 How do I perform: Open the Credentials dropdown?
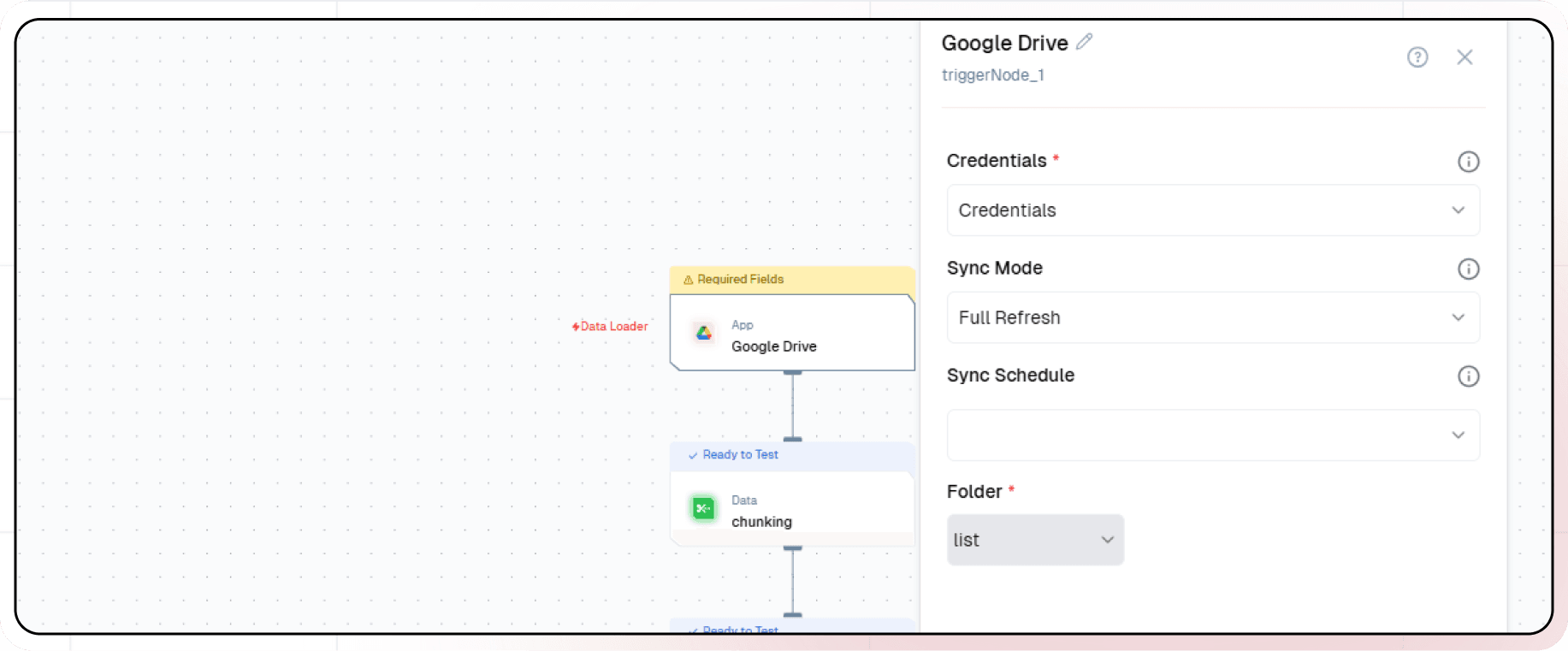[1212, 210]
